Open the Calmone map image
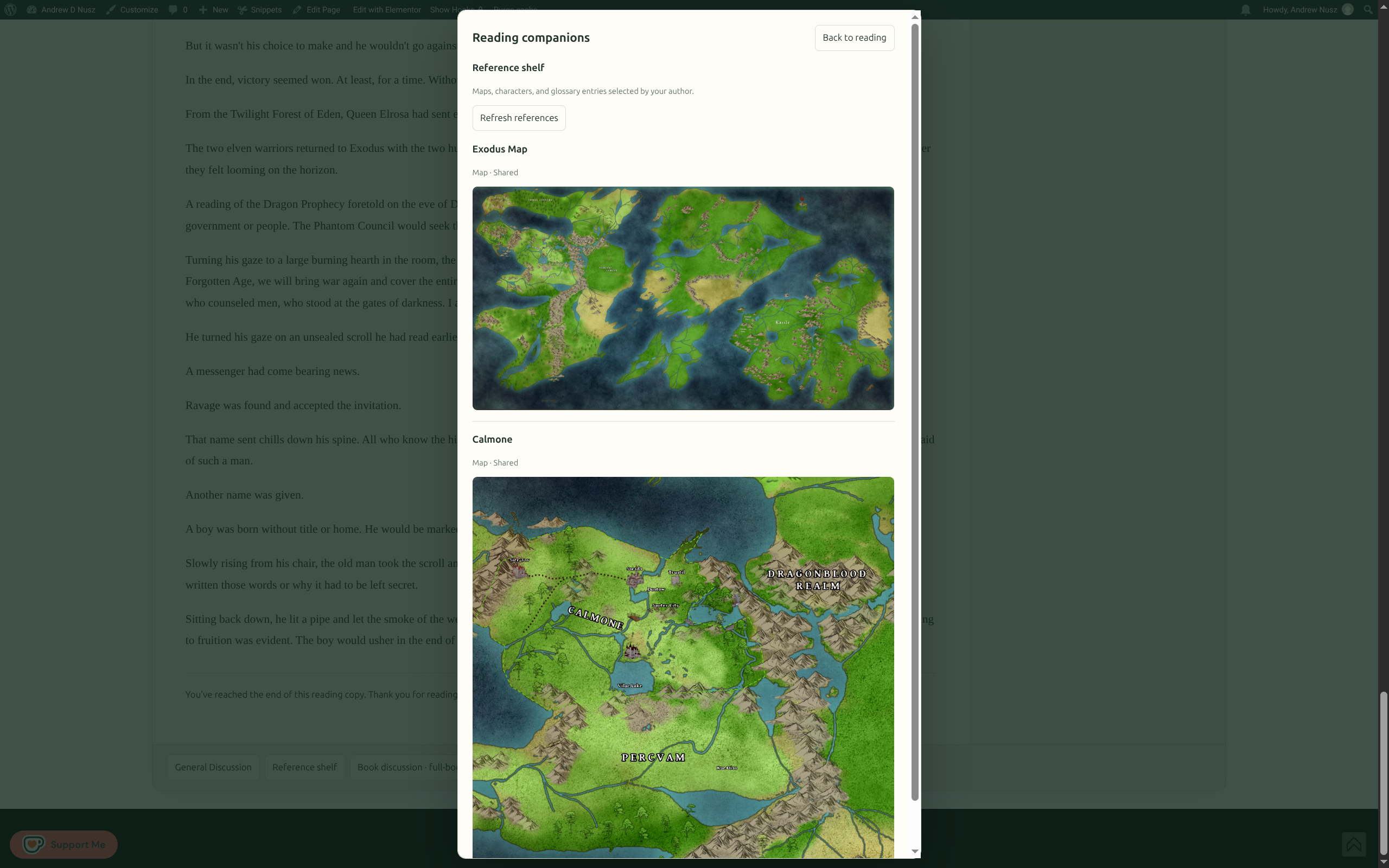Screen dimensions: 1389x868 683,668
